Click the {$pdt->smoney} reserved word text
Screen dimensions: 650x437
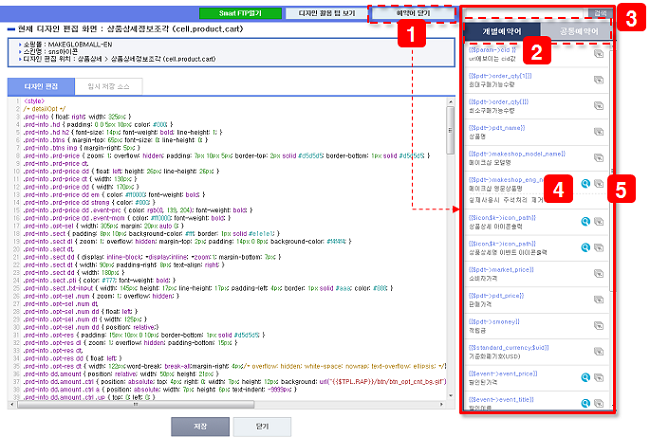[x=494, y=322]
